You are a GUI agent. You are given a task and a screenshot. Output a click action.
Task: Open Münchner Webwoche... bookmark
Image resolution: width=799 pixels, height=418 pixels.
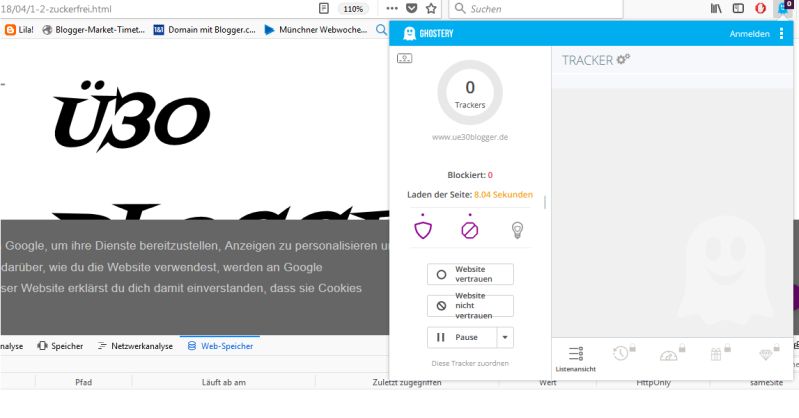315,30
